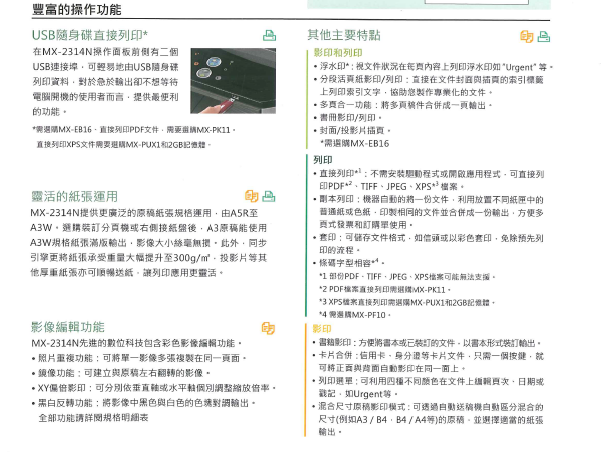Viewport: 601px width, 452px height.
Task: Click the 套印 bullet
Action: (429, 244)
